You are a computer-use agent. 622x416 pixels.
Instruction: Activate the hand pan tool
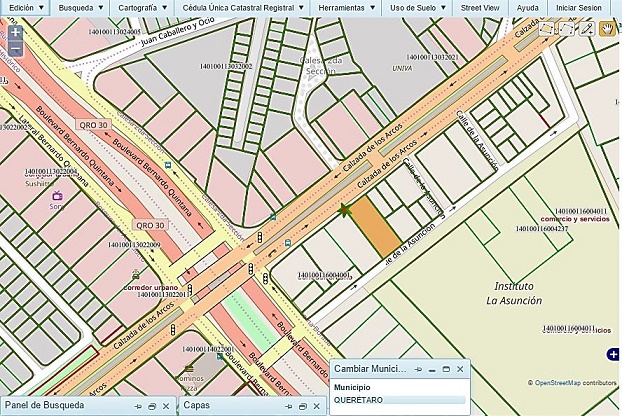[607, 29]
